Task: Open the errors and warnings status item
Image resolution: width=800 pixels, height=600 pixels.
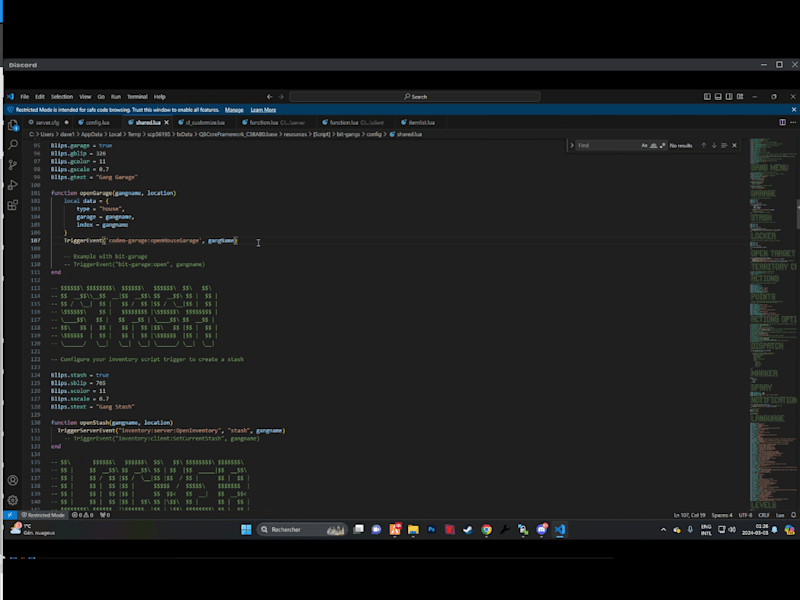Action: (x=83, y=515)
